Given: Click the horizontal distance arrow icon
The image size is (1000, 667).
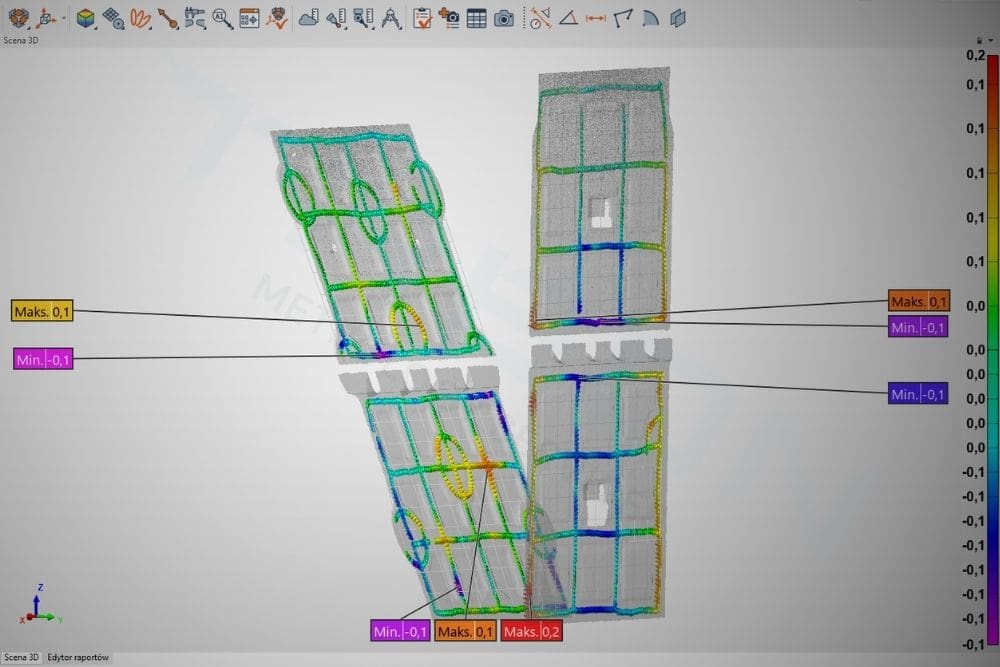Looking at the screenshot, I should point(596,17).
